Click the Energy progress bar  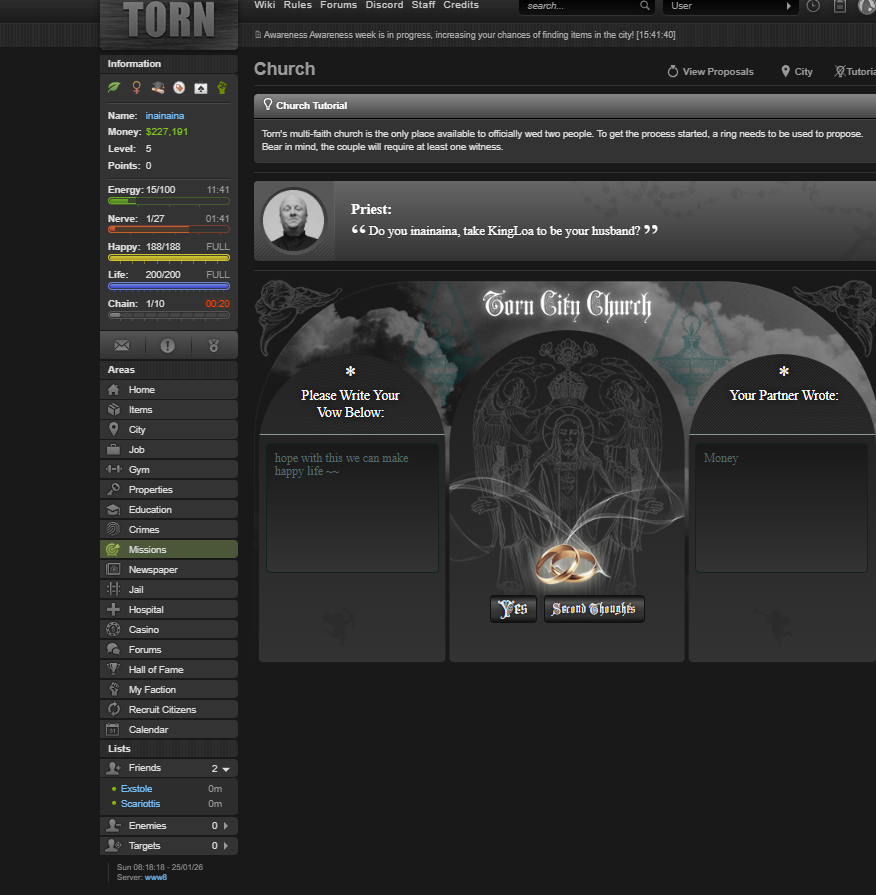point(169,201)
